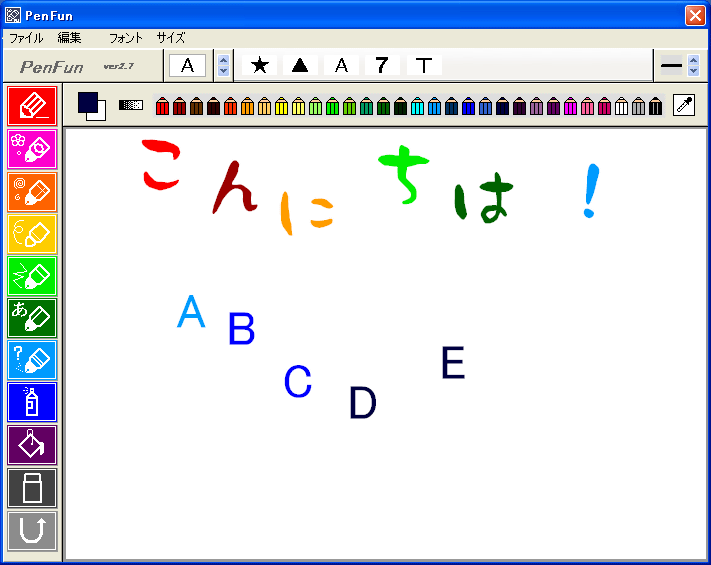Increase line thickness with the up arrow
711x565 pixels.
693,60
